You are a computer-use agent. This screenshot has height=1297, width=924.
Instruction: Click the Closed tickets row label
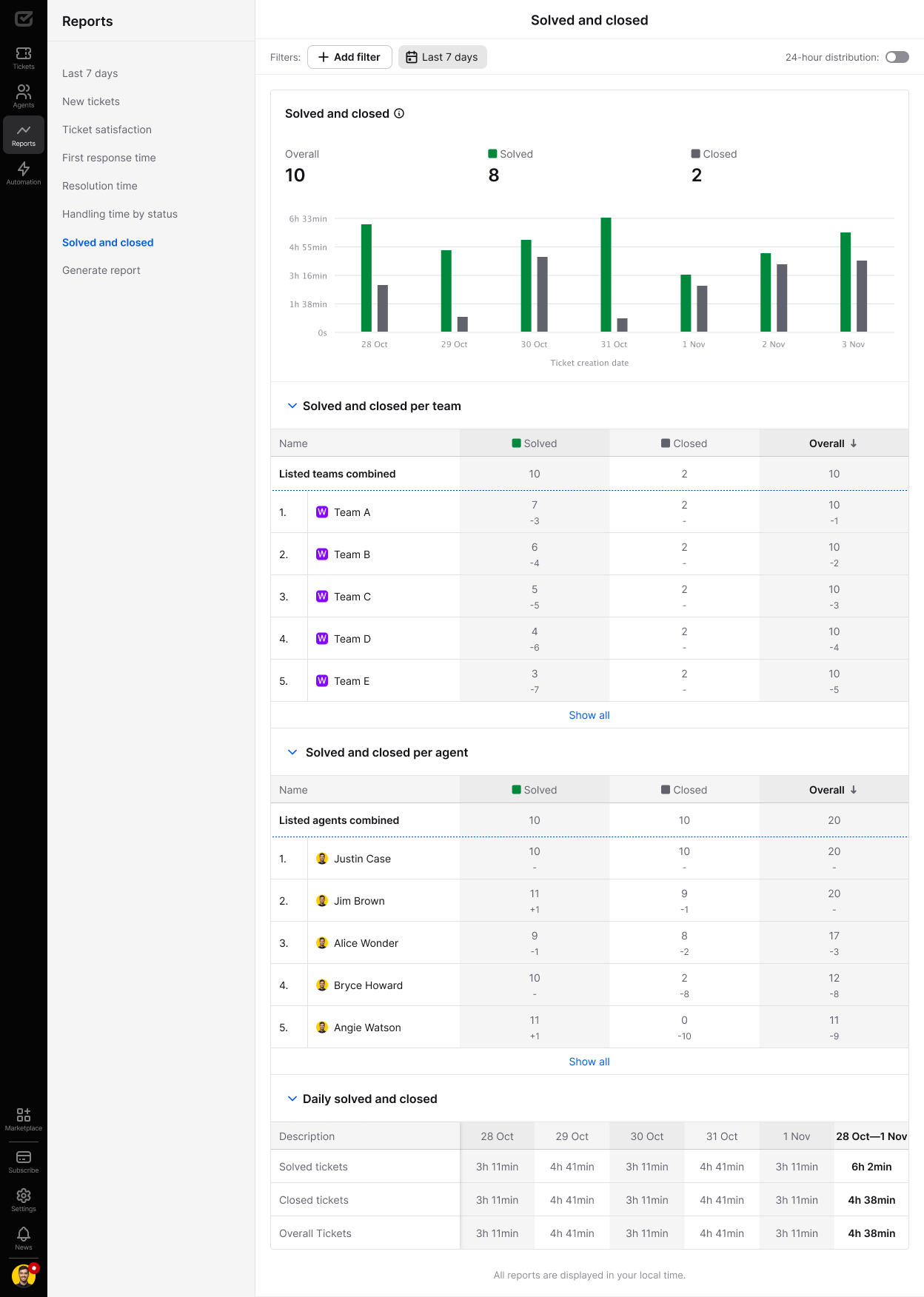(314, 1200)
